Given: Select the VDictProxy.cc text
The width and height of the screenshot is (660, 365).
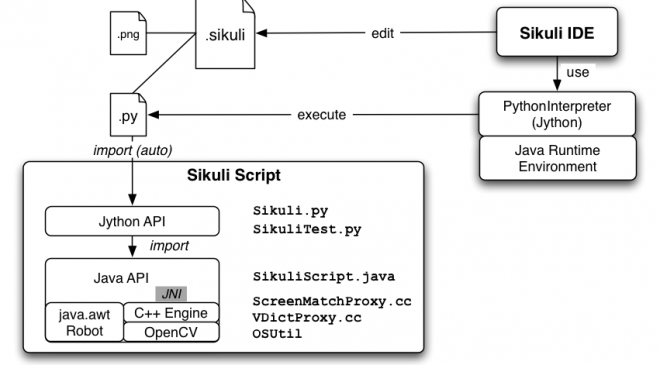Looking at the screenshot, I should [x=307, y=317].
